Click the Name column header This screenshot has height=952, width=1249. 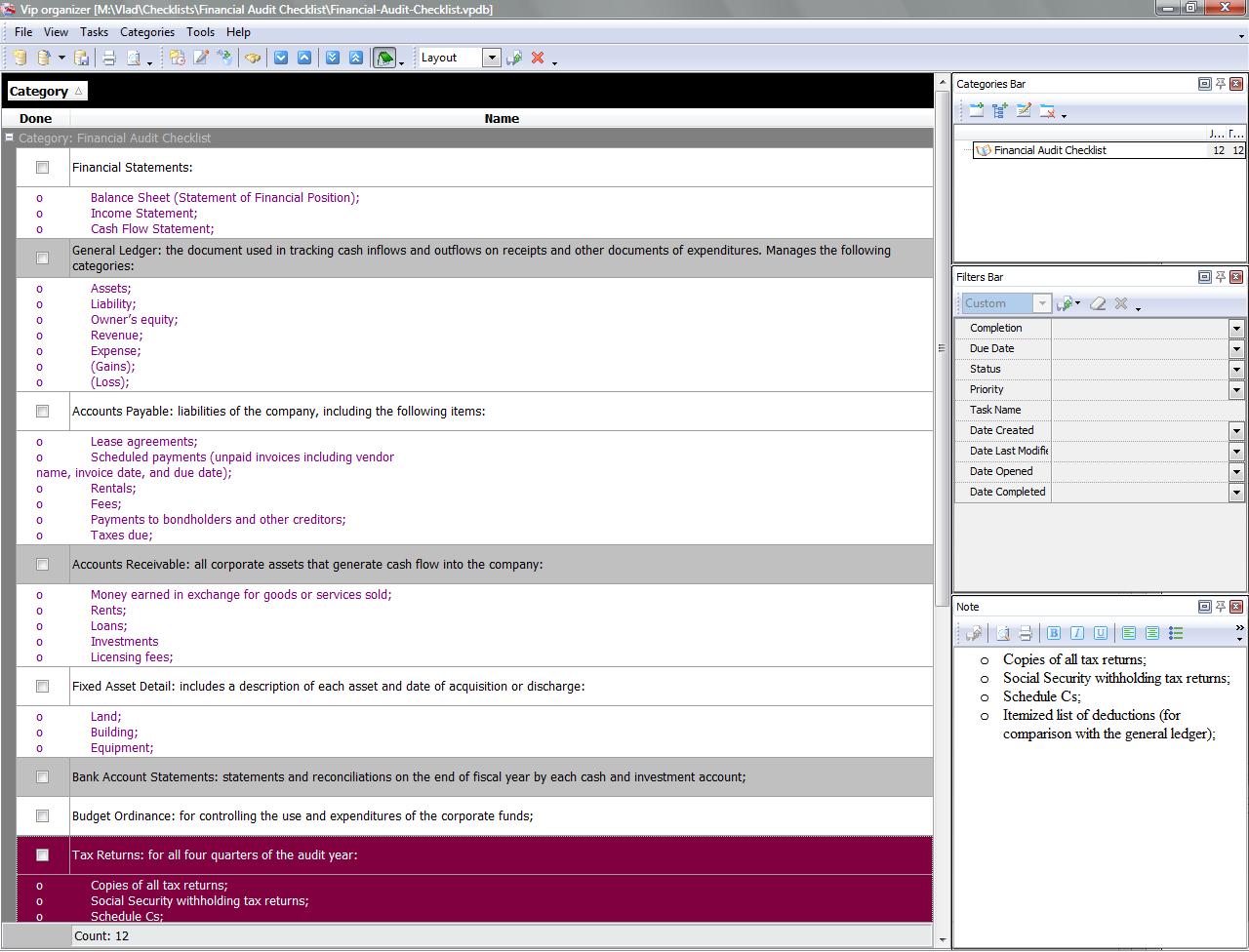(502, 119)
